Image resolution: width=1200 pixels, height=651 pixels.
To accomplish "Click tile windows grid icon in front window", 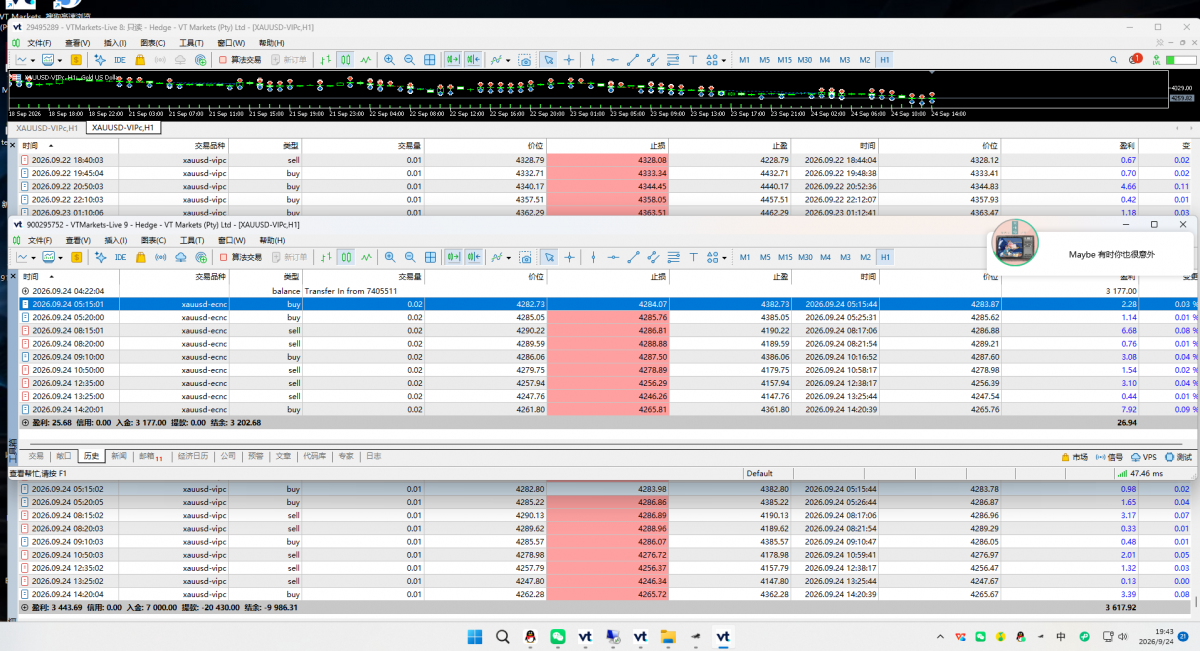I will (x=429, y=257).
